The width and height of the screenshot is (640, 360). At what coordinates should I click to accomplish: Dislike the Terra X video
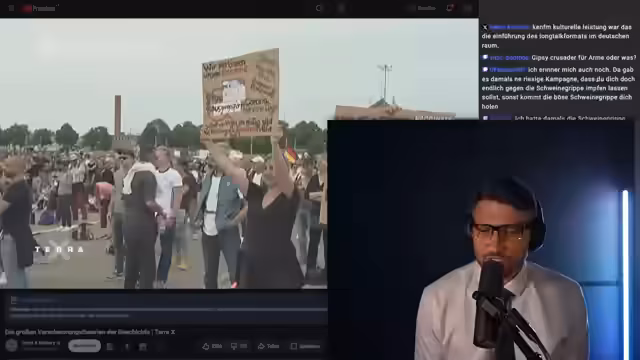(x=239, y=346)
